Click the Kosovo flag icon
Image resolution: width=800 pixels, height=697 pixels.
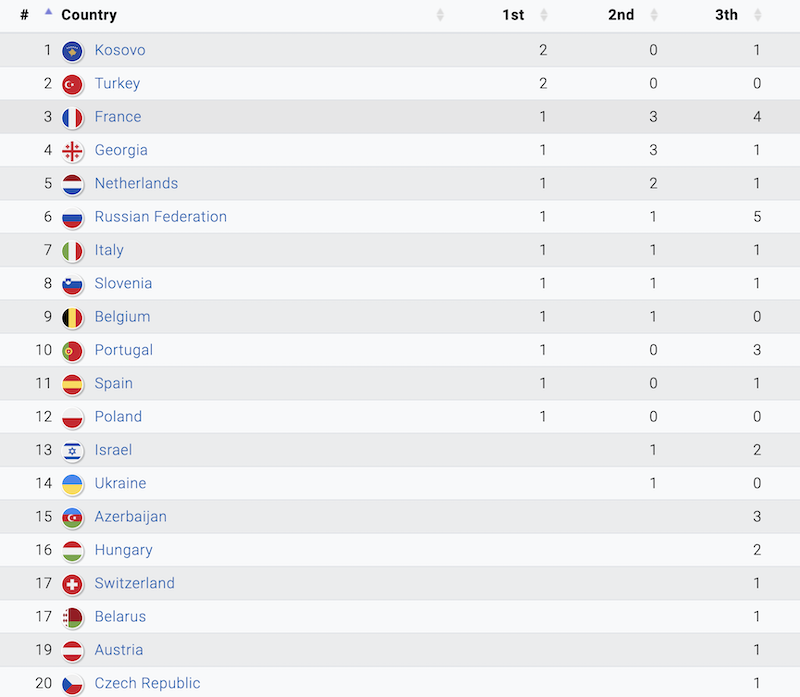point(72,50)
